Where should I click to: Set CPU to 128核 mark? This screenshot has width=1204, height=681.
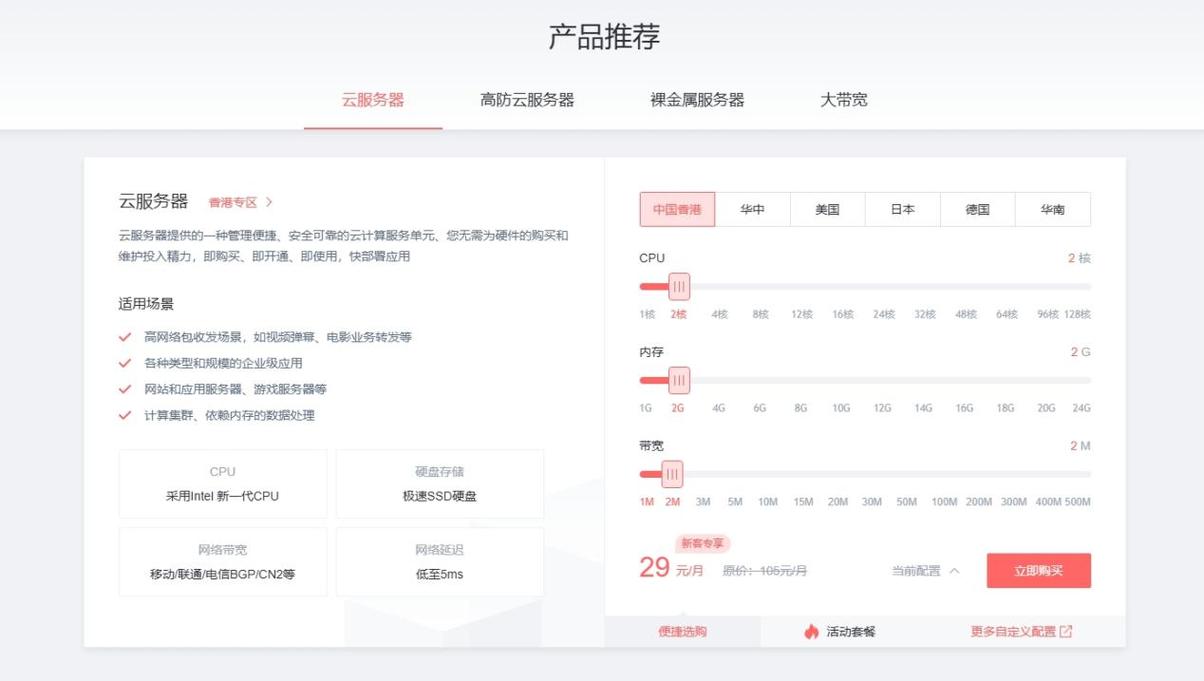[x=1077, y=314]
